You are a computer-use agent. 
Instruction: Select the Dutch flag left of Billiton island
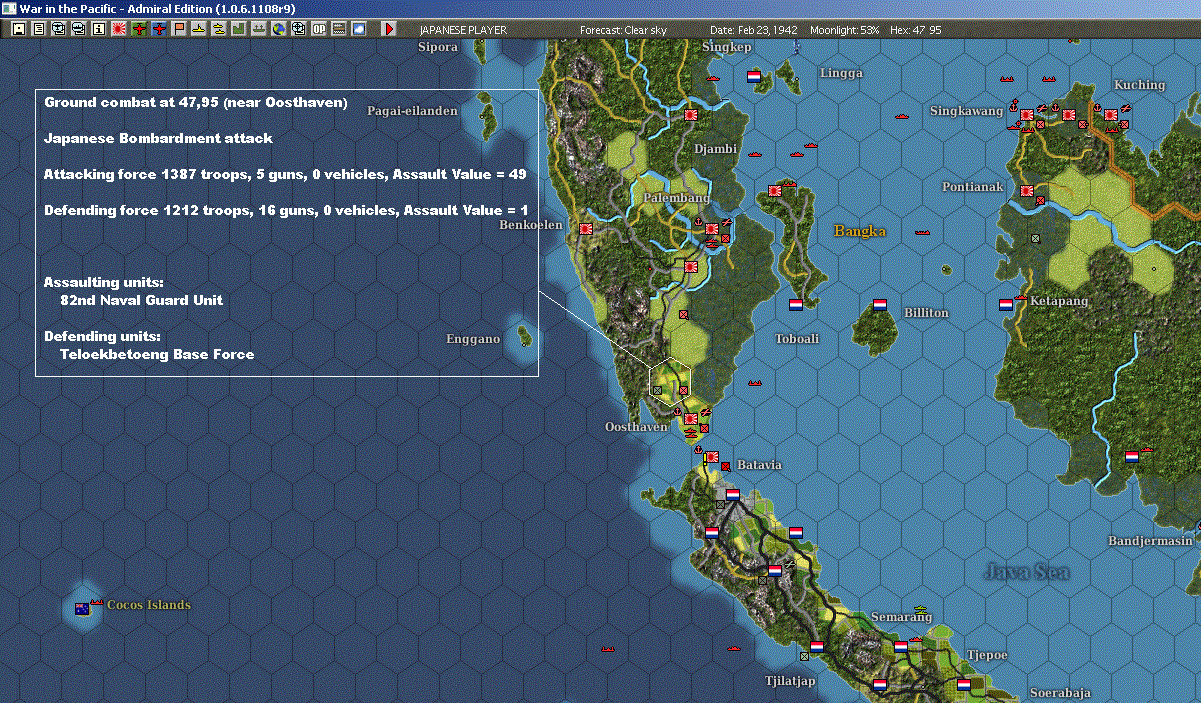tap(880, 304)
